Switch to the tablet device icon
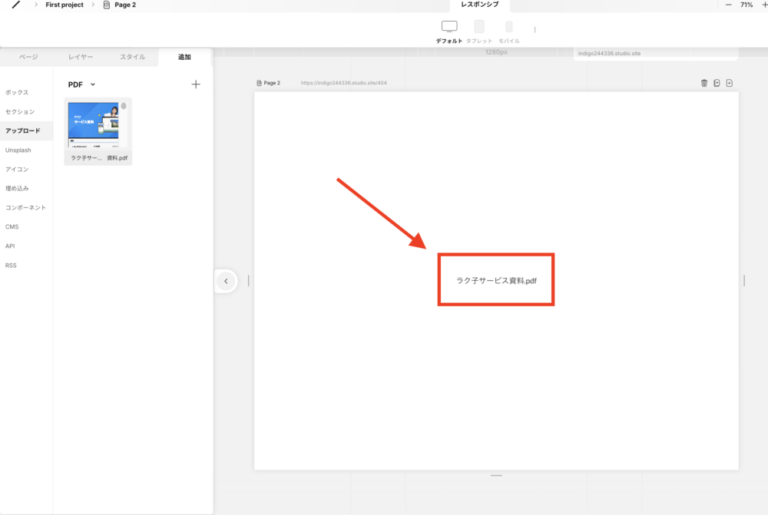 coord(479,27)
